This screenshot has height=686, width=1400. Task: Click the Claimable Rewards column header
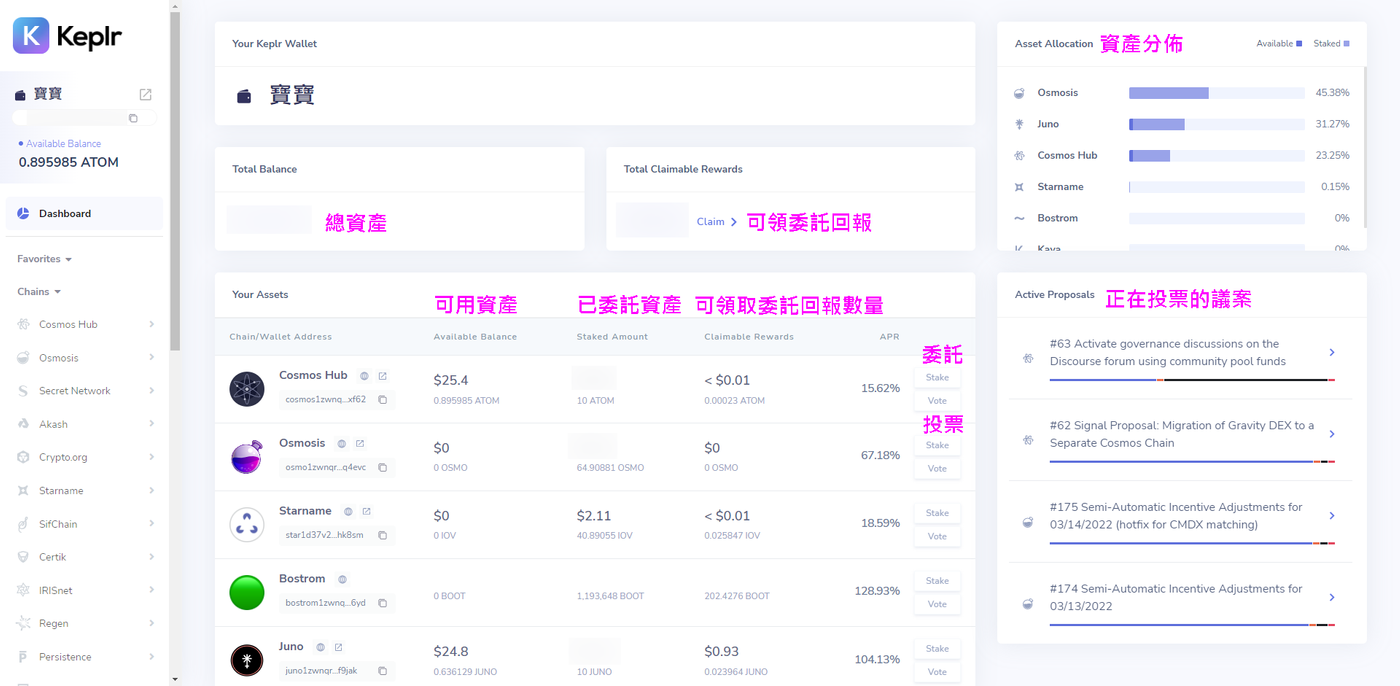(749, 337)
